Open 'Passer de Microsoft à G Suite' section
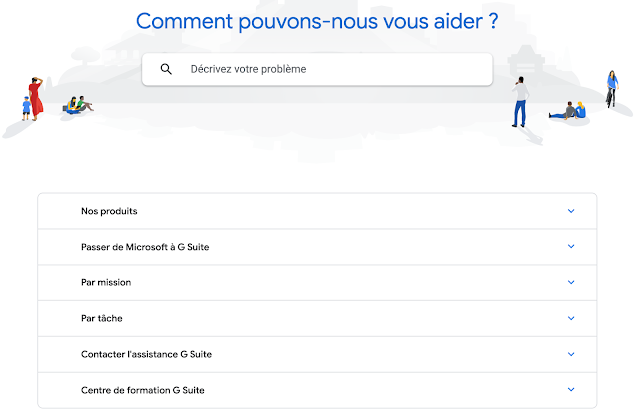Screen dimensions: 640x416 [145, 247]
